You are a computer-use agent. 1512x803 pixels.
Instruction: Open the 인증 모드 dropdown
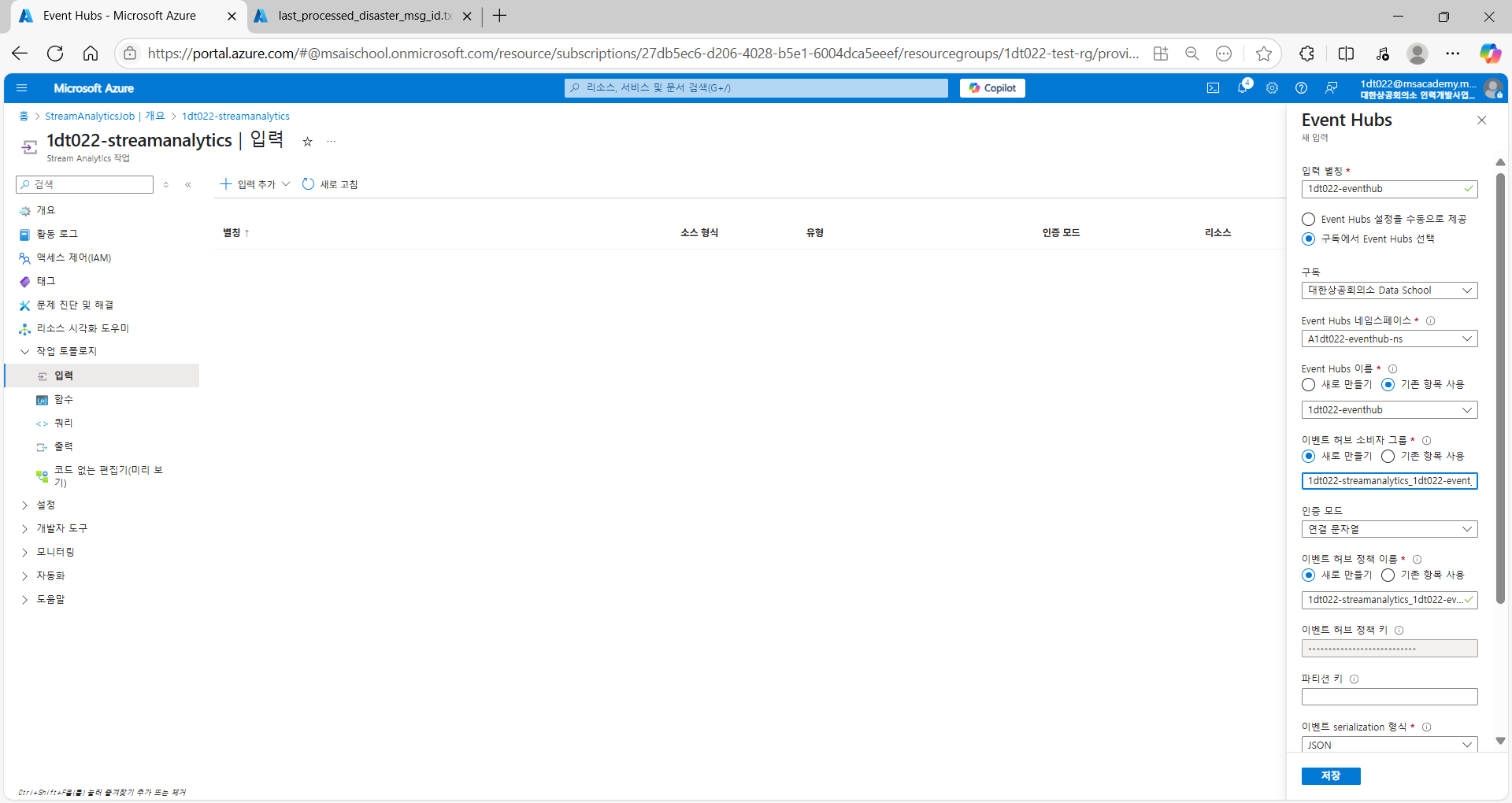(x=1389, y=530)
